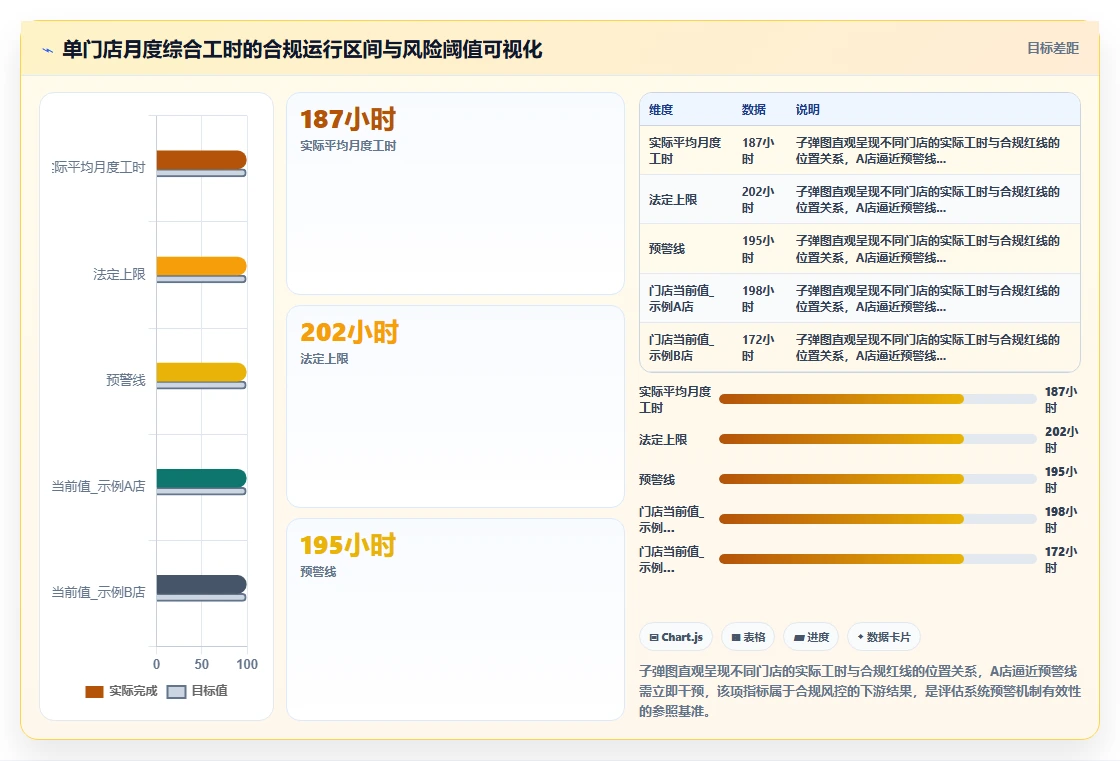Click the orange 法定上限 chart bar
The height and width of the screenshot is (761, 1120).
point(201,266)
